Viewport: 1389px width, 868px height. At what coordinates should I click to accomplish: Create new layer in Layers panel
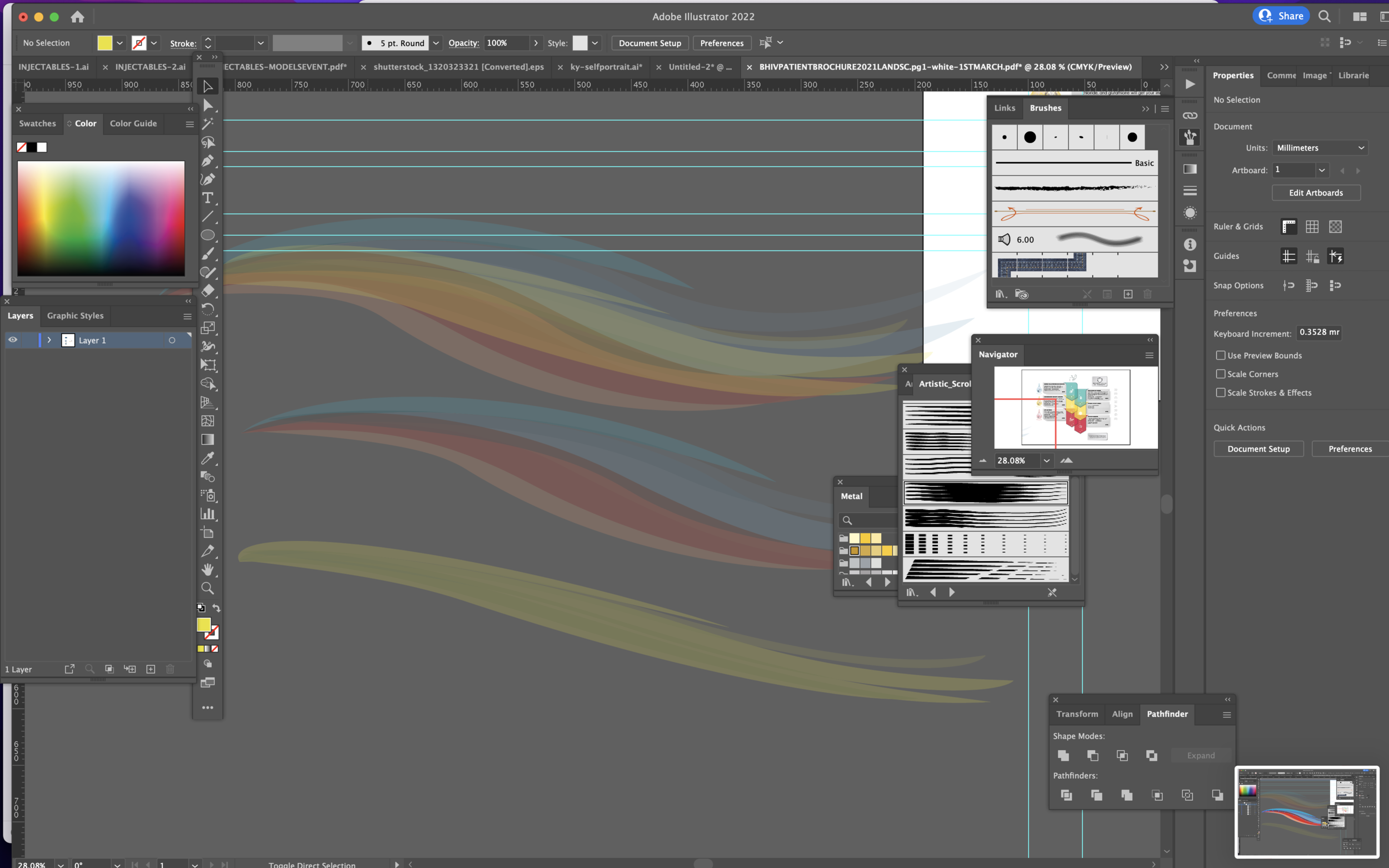(x=151, y=669)
